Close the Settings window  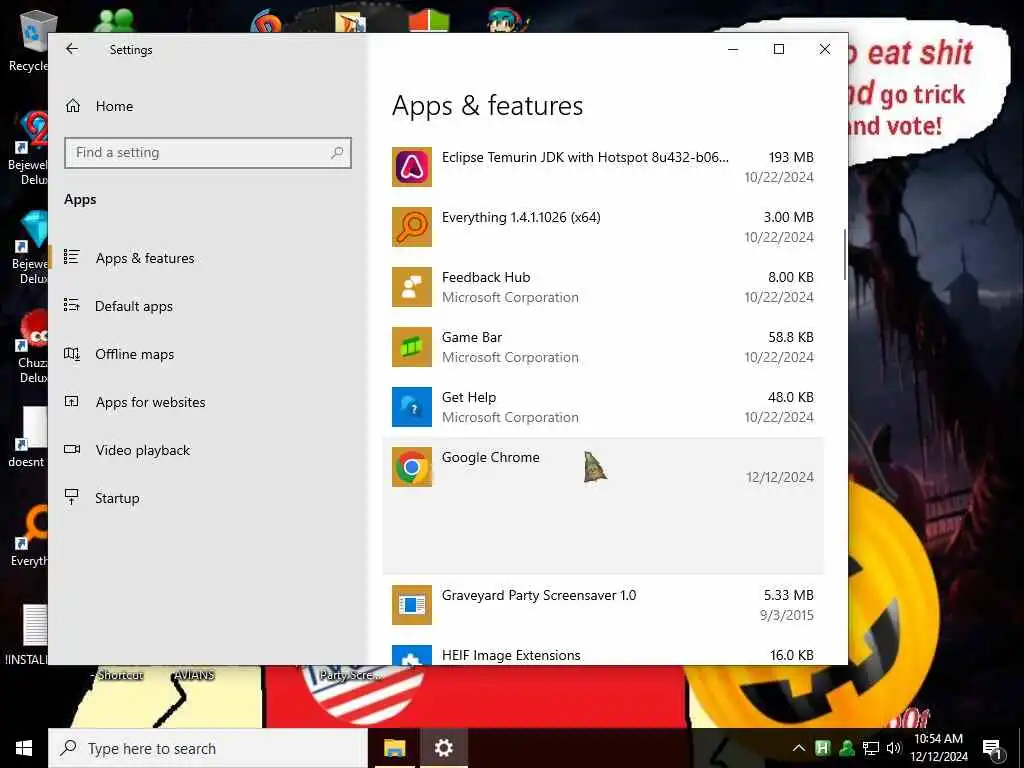coord(825,49)
